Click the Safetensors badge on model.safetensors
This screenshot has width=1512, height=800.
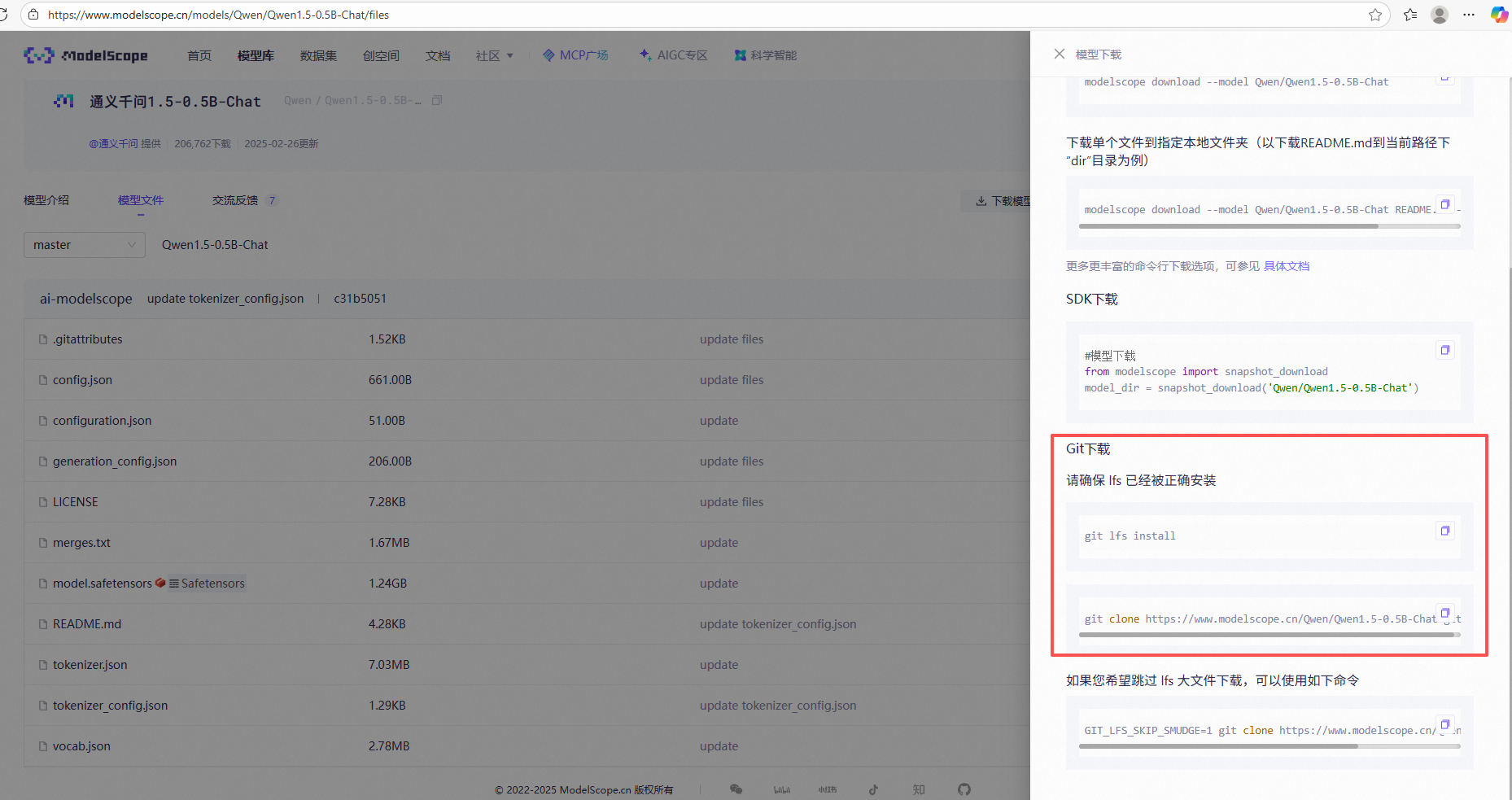(207, 584)
